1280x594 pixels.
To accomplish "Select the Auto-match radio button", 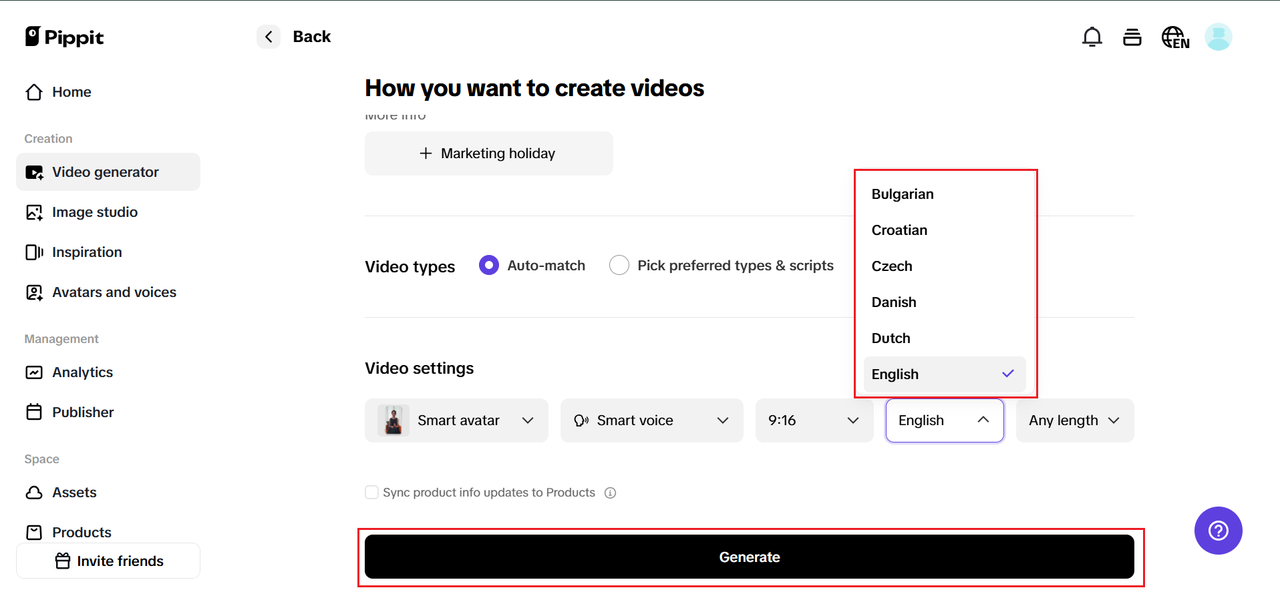I will 489,265.
